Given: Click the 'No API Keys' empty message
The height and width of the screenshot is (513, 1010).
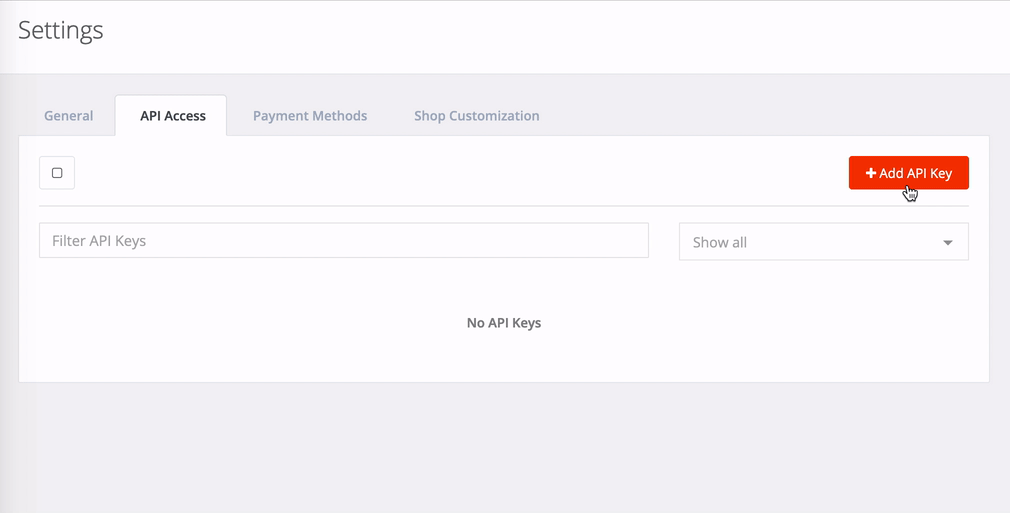Looking at the screenshot, I should 504,323.
